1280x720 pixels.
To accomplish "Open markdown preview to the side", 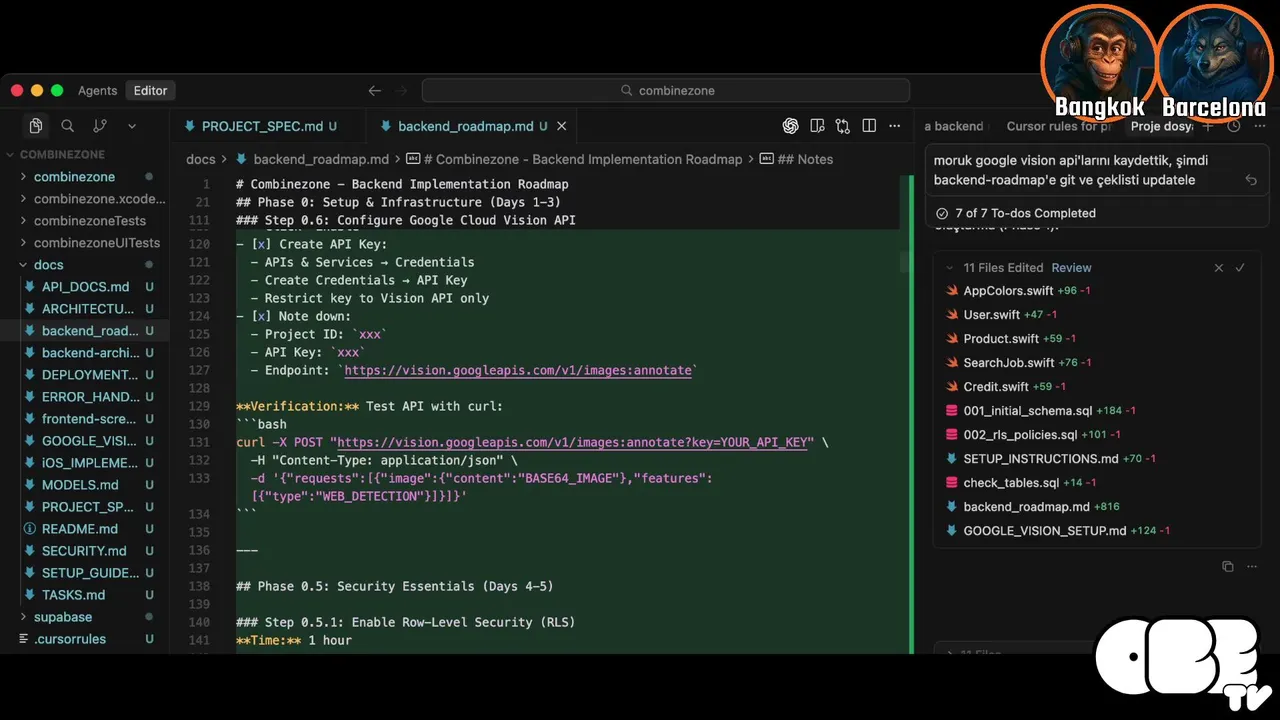I will [x=817, y=126].
